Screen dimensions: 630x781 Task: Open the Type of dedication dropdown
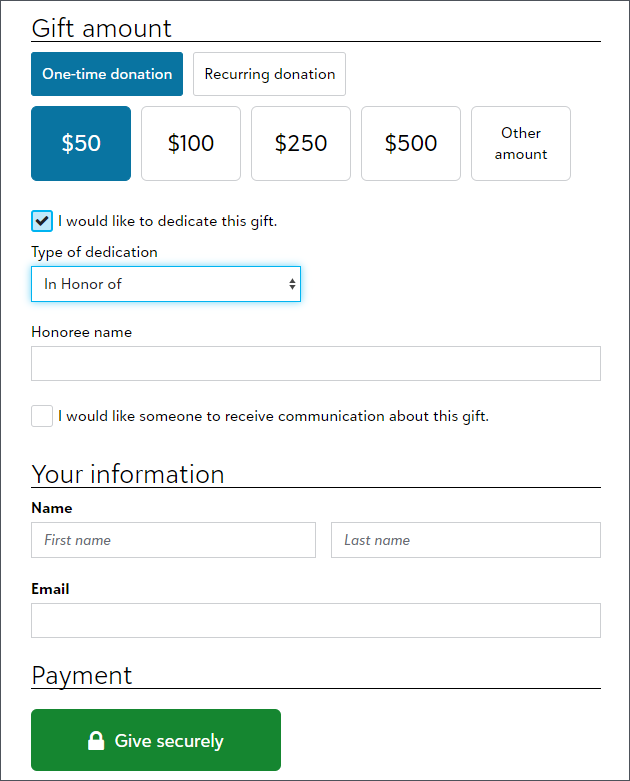[166, 284]
